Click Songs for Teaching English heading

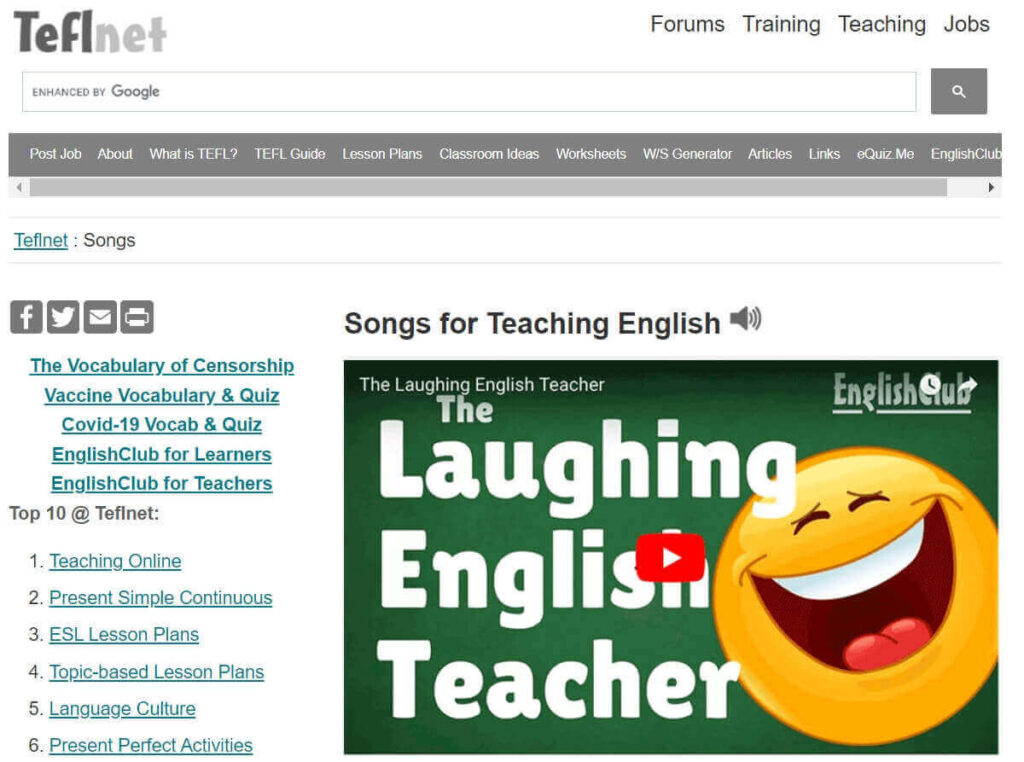[x=532, y=323]
